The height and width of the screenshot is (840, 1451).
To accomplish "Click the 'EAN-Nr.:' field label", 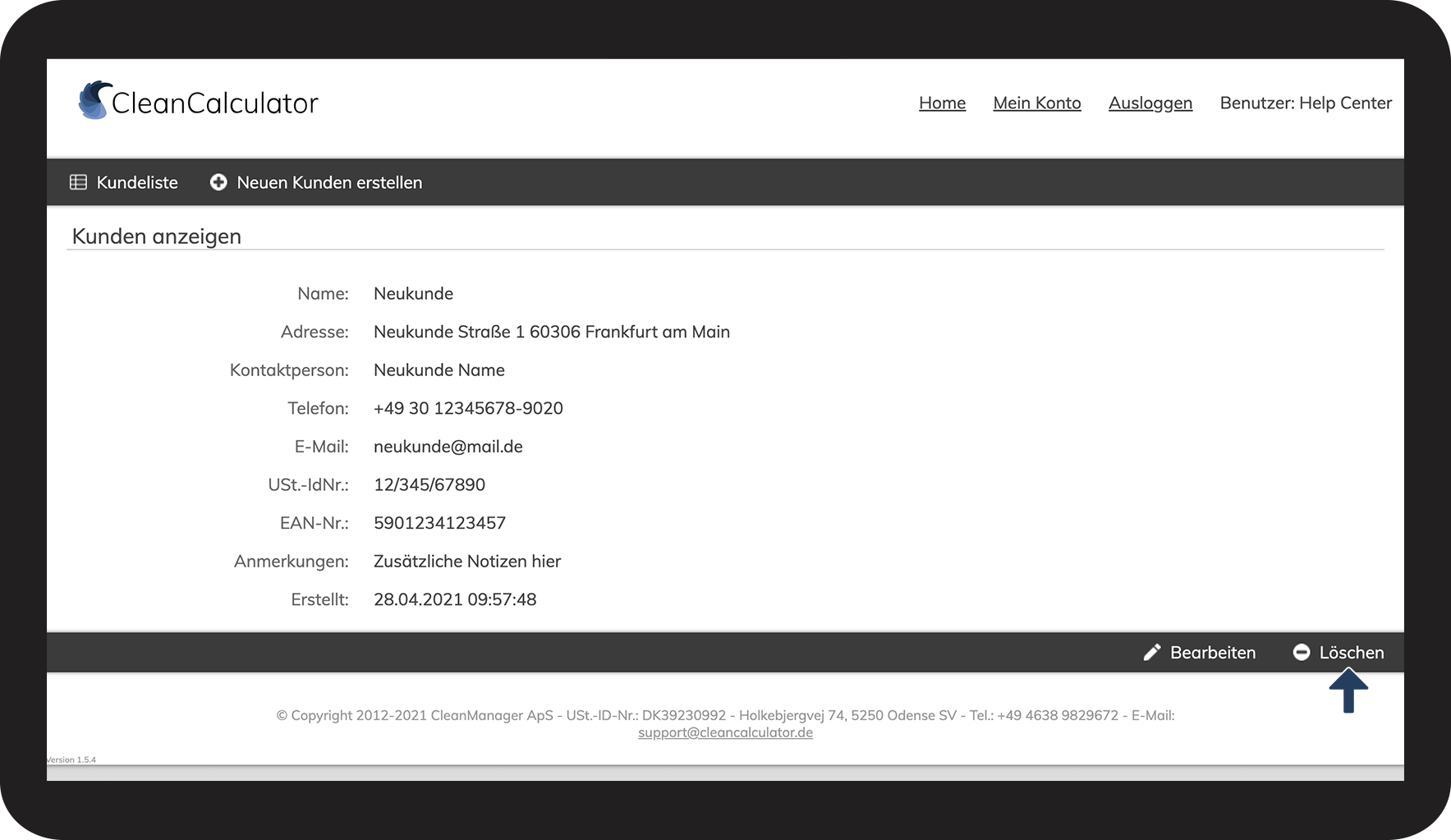I will (315, 523).
